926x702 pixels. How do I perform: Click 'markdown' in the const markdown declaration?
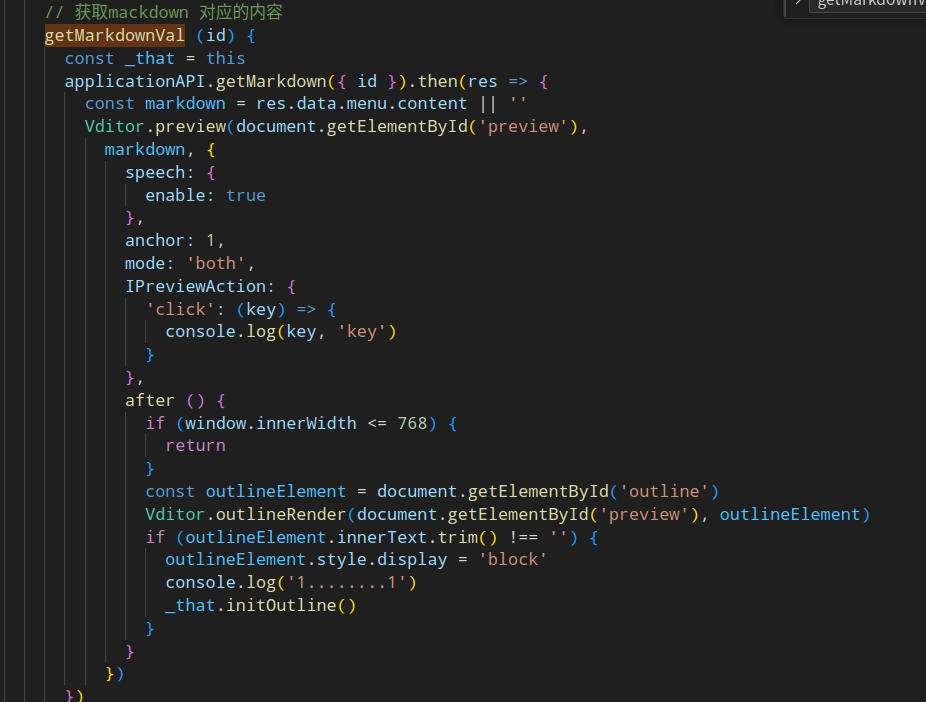pyautogui.click(x=185, y=104)
